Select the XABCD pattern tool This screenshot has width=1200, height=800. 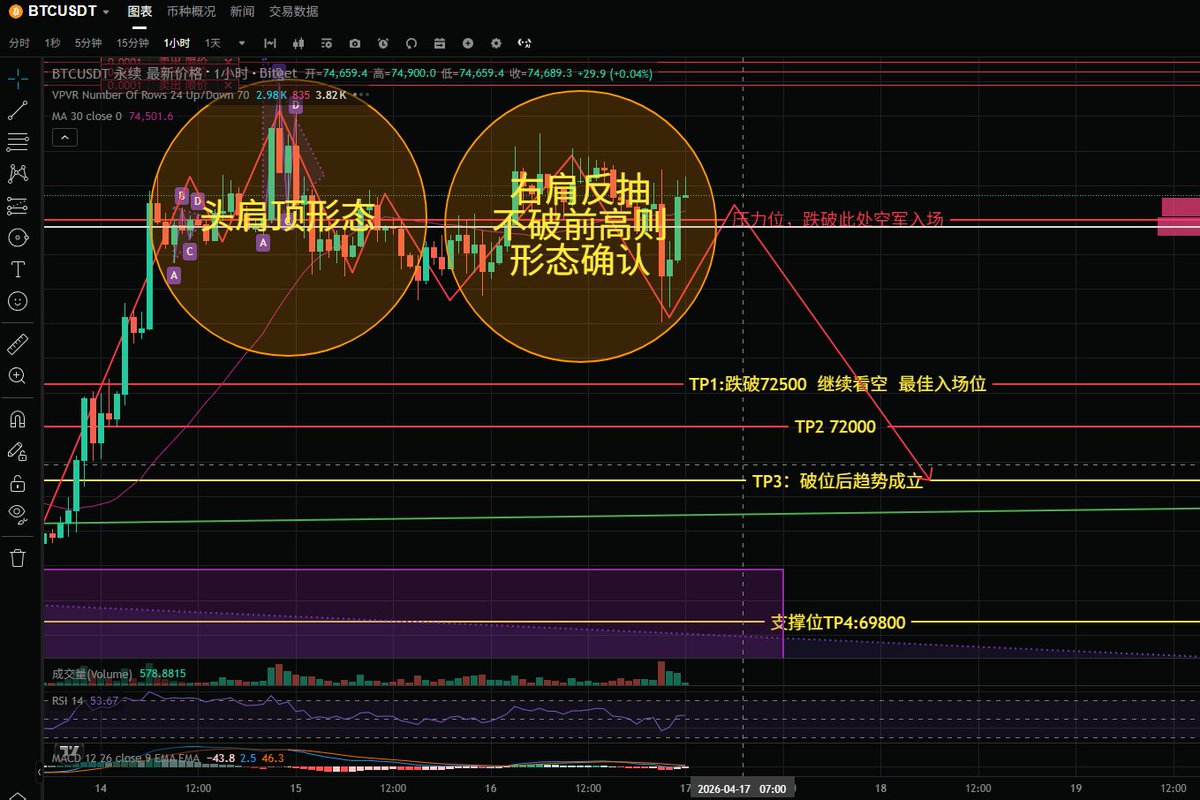pyautogui.click(x=17, y=174)
